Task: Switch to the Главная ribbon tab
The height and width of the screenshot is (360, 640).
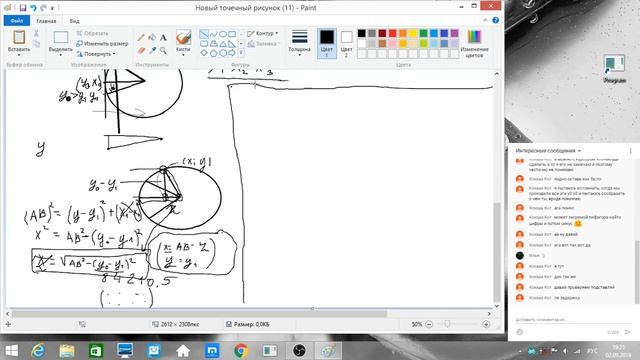Action: (46, 21)
